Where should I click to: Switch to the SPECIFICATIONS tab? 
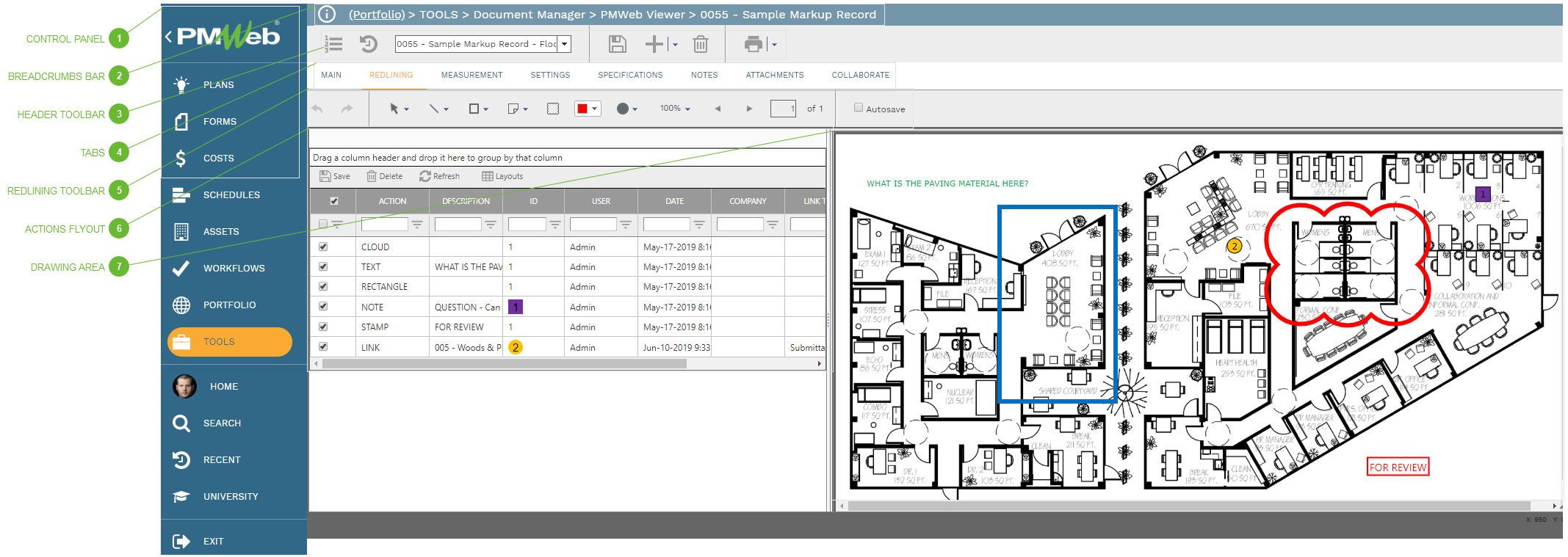[x=630, y=75]
